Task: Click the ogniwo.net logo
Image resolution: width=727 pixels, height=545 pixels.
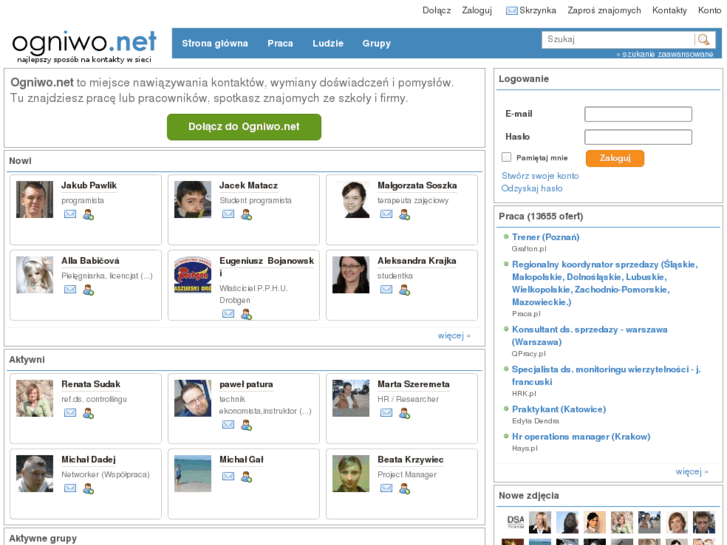Action: point(84,46)
